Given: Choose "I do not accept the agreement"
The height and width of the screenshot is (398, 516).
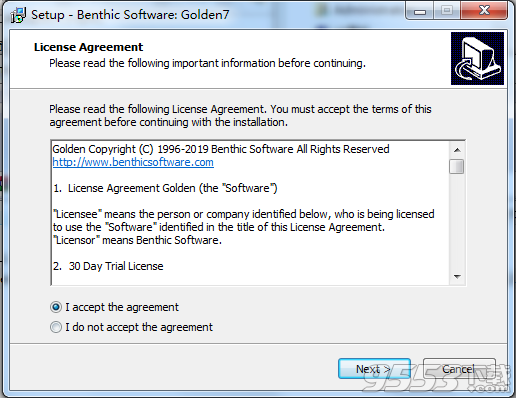Looking at the screenshot, I should point(56,327).
